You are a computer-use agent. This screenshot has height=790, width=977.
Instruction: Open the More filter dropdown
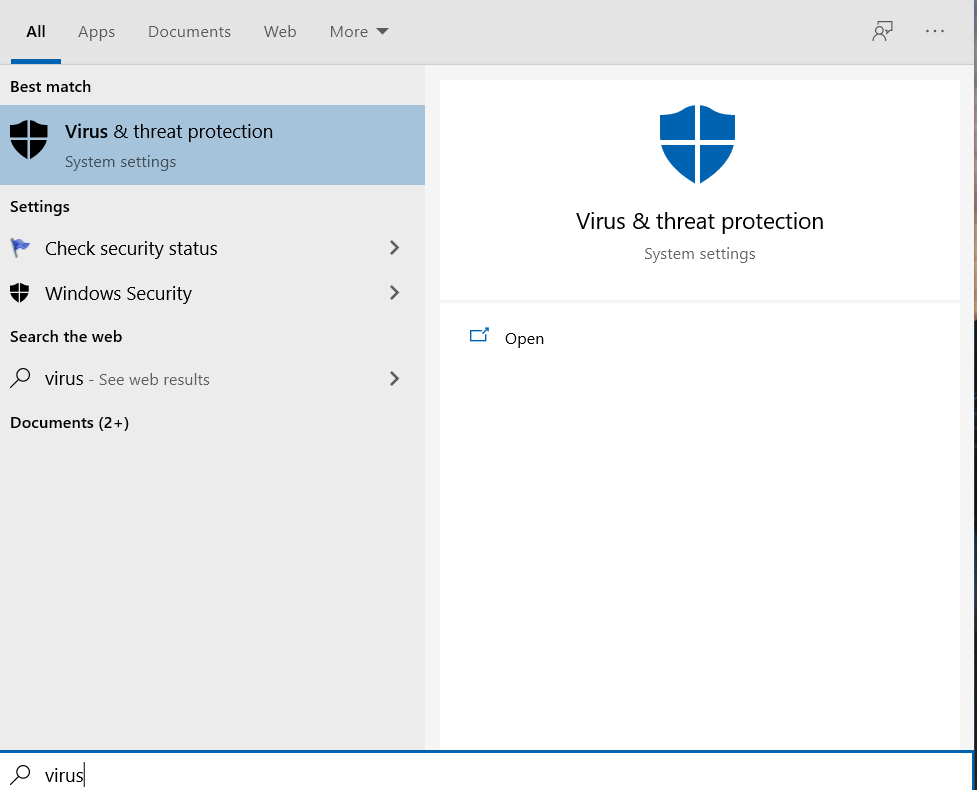pyautogui.click(x=359, y=31)
